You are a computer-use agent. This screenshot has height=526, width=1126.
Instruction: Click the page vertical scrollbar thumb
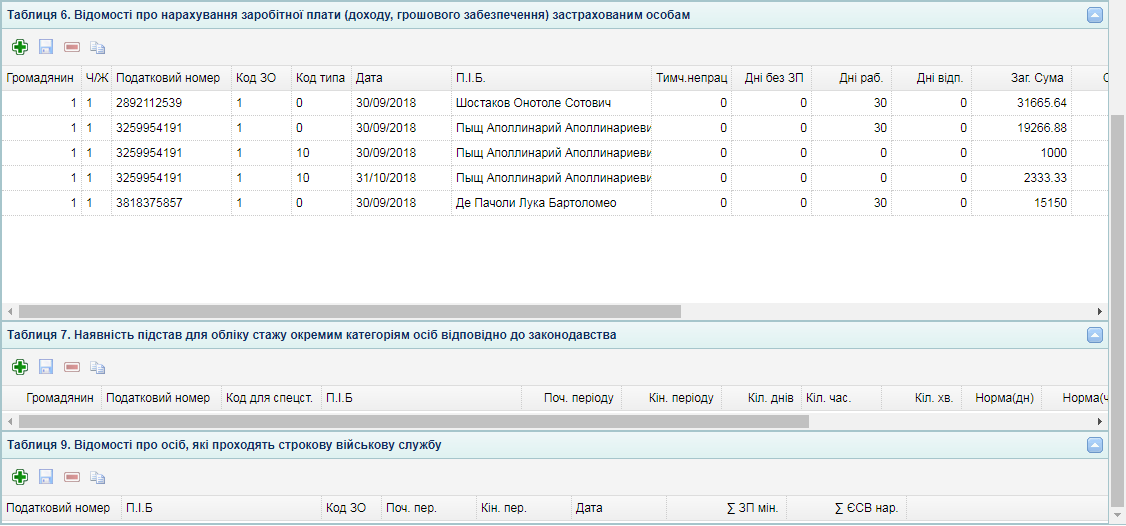(1117, 309)
